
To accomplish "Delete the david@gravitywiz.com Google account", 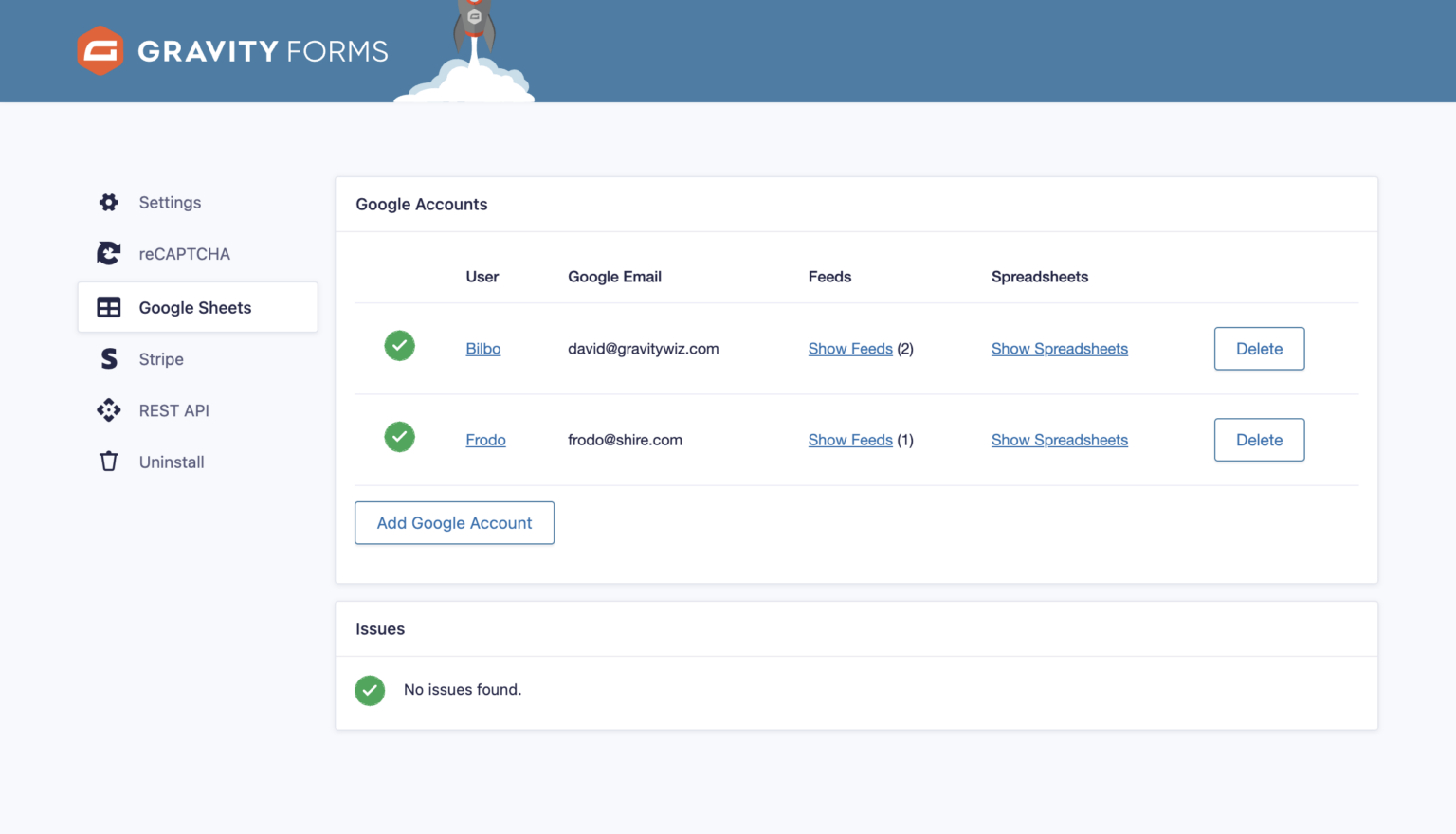I will pos(1259,349).
